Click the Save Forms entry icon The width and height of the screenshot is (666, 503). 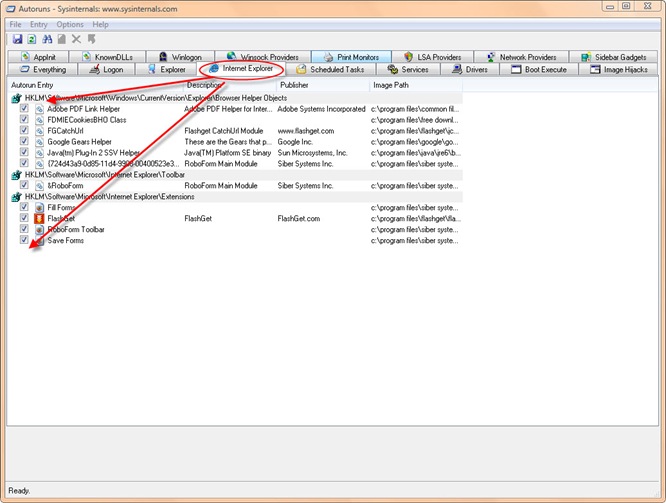pos(39,240)
